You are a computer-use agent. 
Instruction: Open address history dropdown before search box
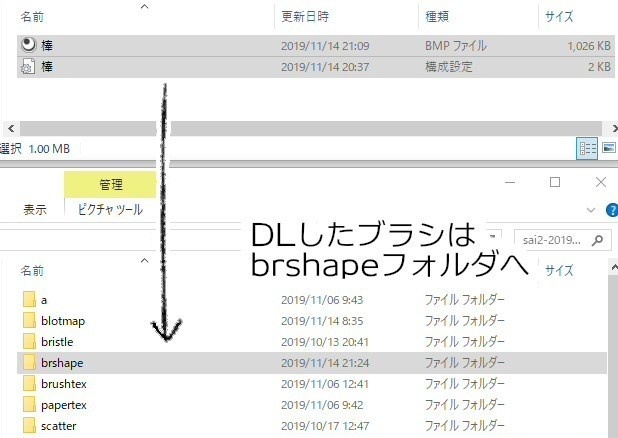493,237
